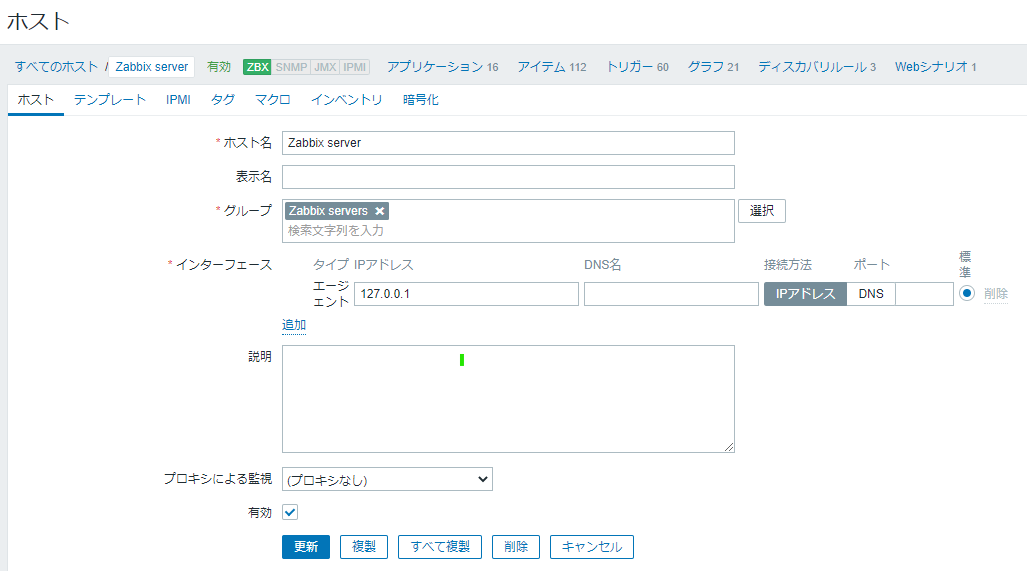Remove the Zabbix servers group tag

point(379,211)
